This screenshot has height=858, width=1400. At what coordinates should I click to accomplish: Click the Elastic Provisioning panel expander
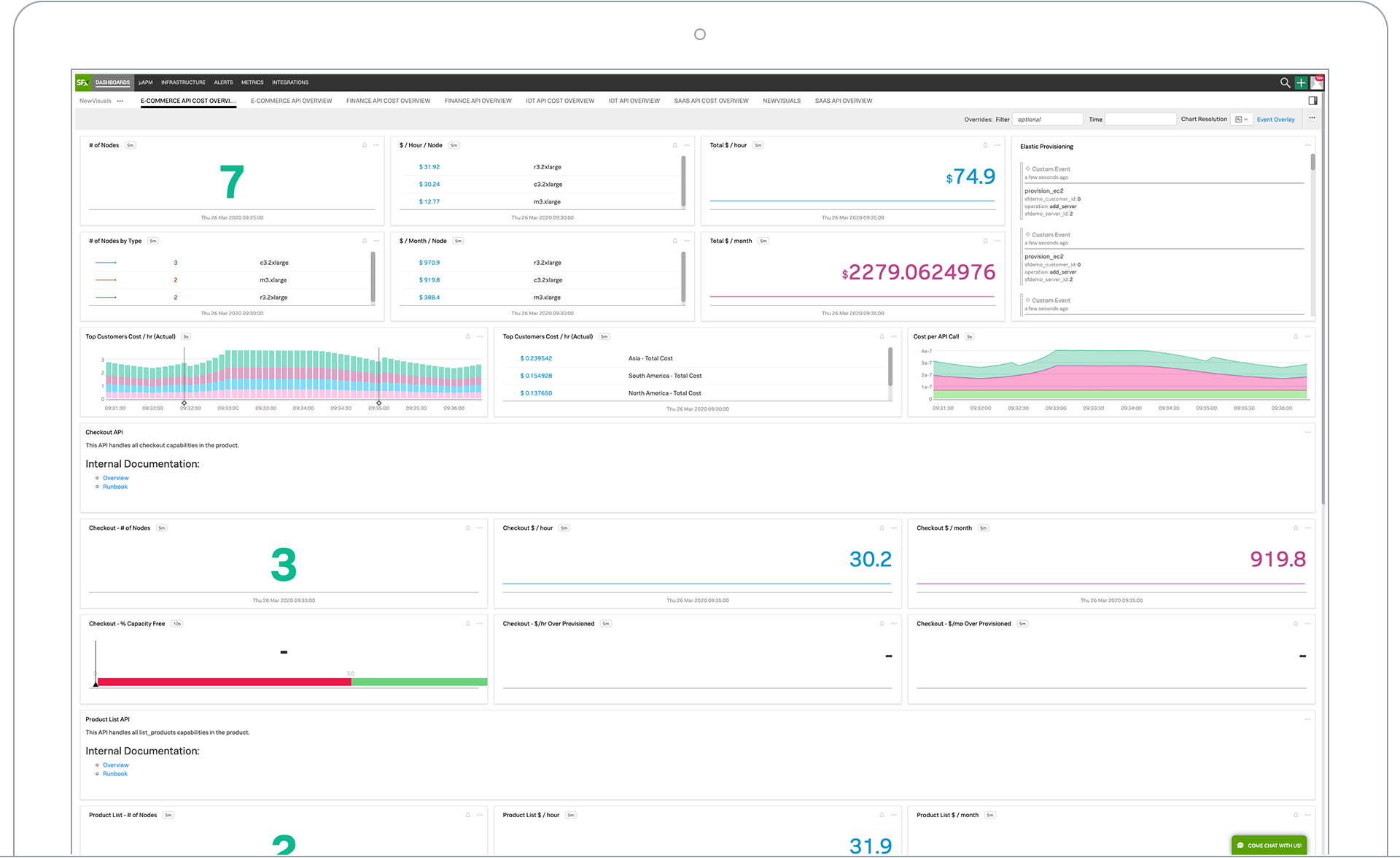point(1308,145)
